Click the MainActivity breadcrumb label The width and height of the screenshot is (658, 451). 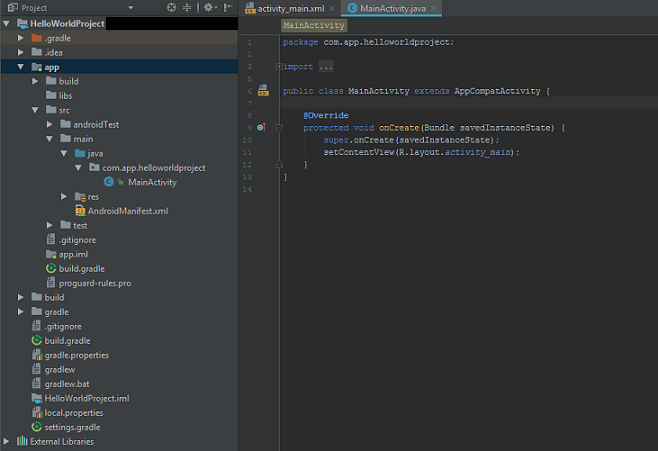[314, 25]
